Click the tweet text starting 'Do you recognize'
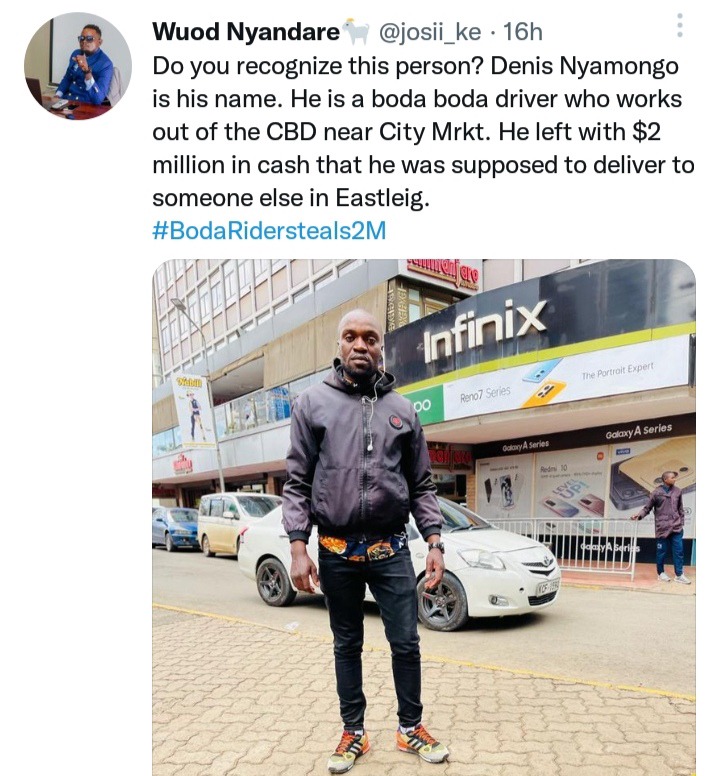The width and height of the screenshot is (720, 776). click(x=423, y=132)
